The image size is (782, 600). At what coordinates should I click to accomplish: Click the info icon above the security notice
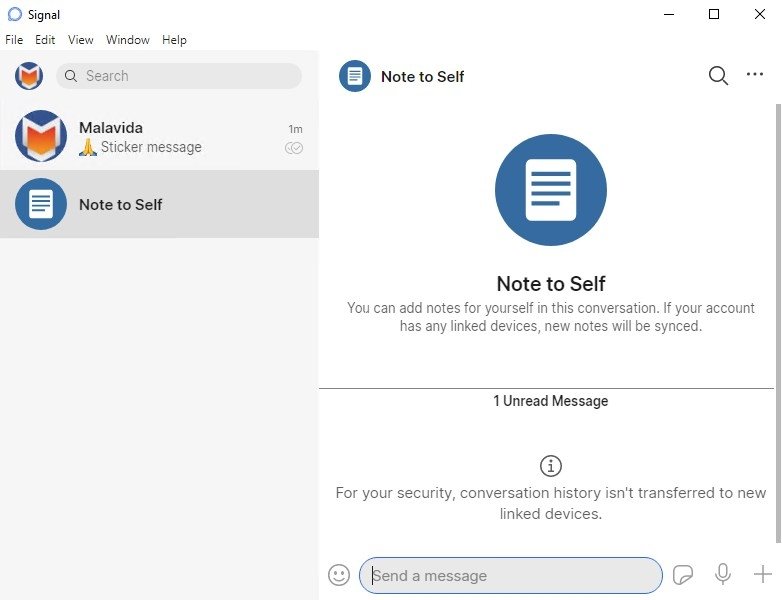tap(551, 466)
